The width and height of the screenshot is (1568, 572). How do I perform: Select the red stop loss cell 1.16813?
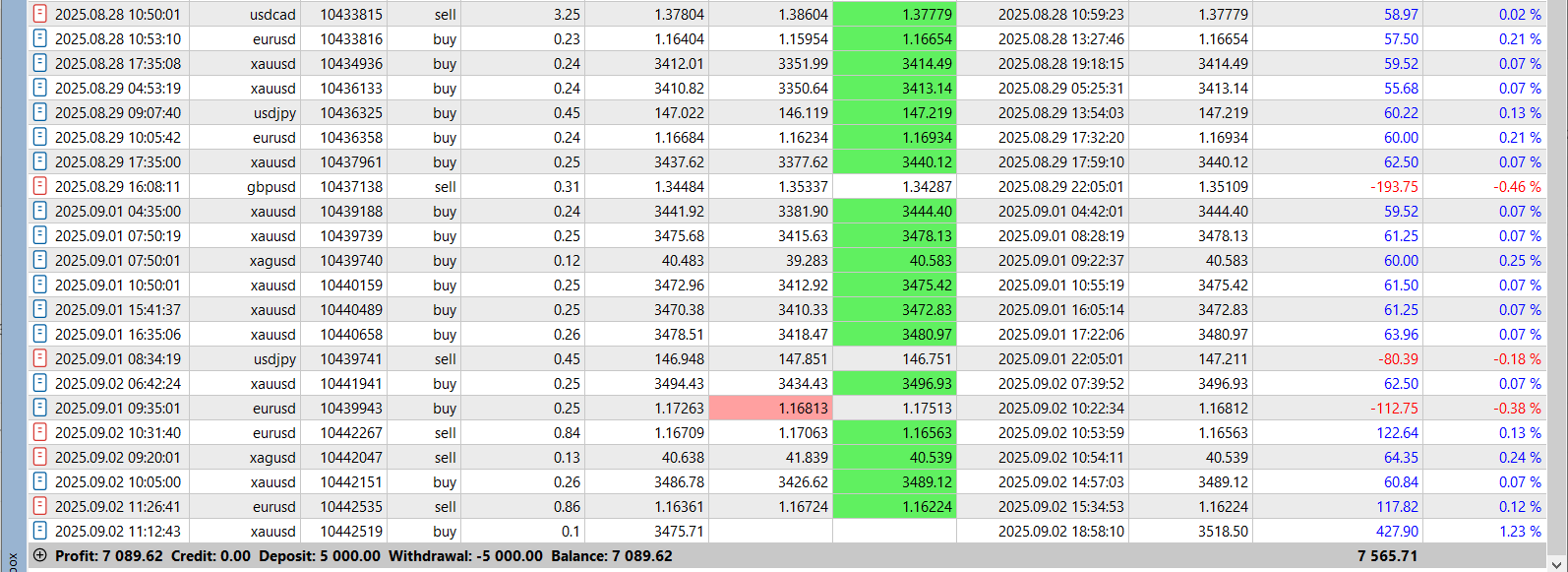[x=771, y=408]
